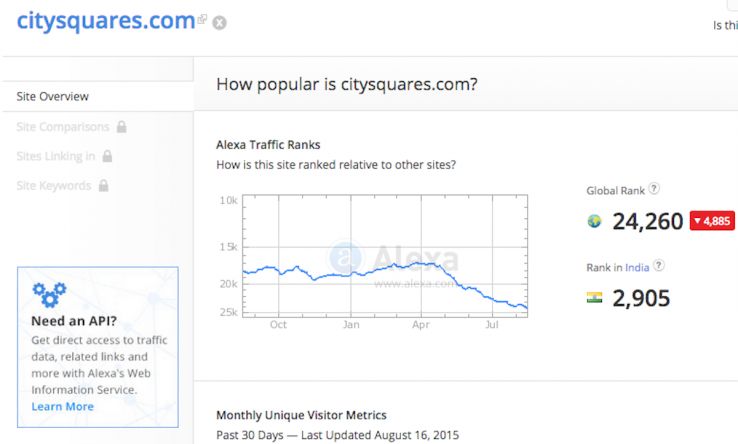Click the question mark beside Rank in India
738x444 pixels.
pyautogui.click(x=659, y=266)
